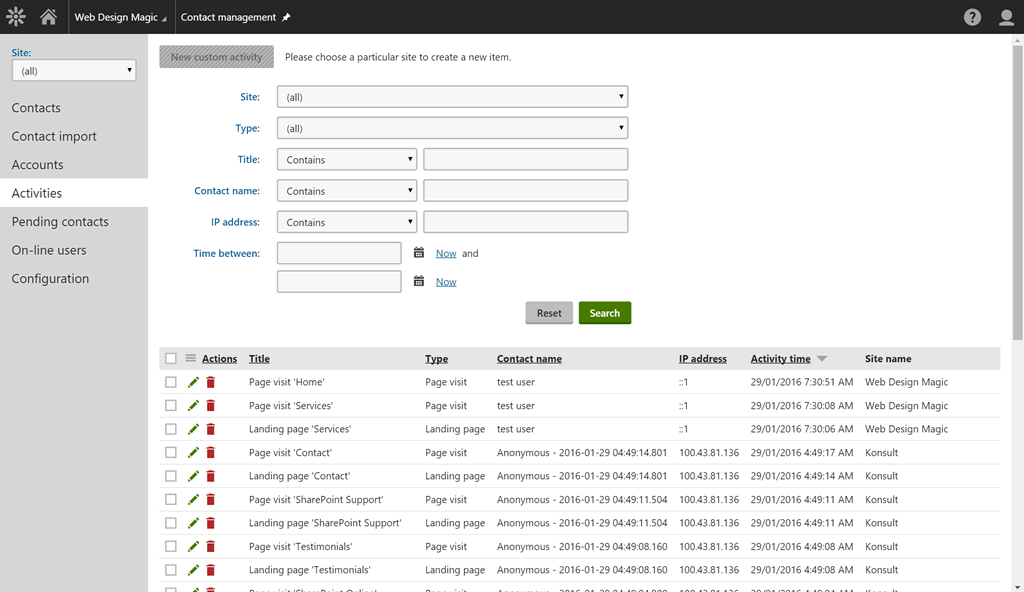1024x592 pixels.
Task: Open the Kentico application list logo
Action: (15, 17)
